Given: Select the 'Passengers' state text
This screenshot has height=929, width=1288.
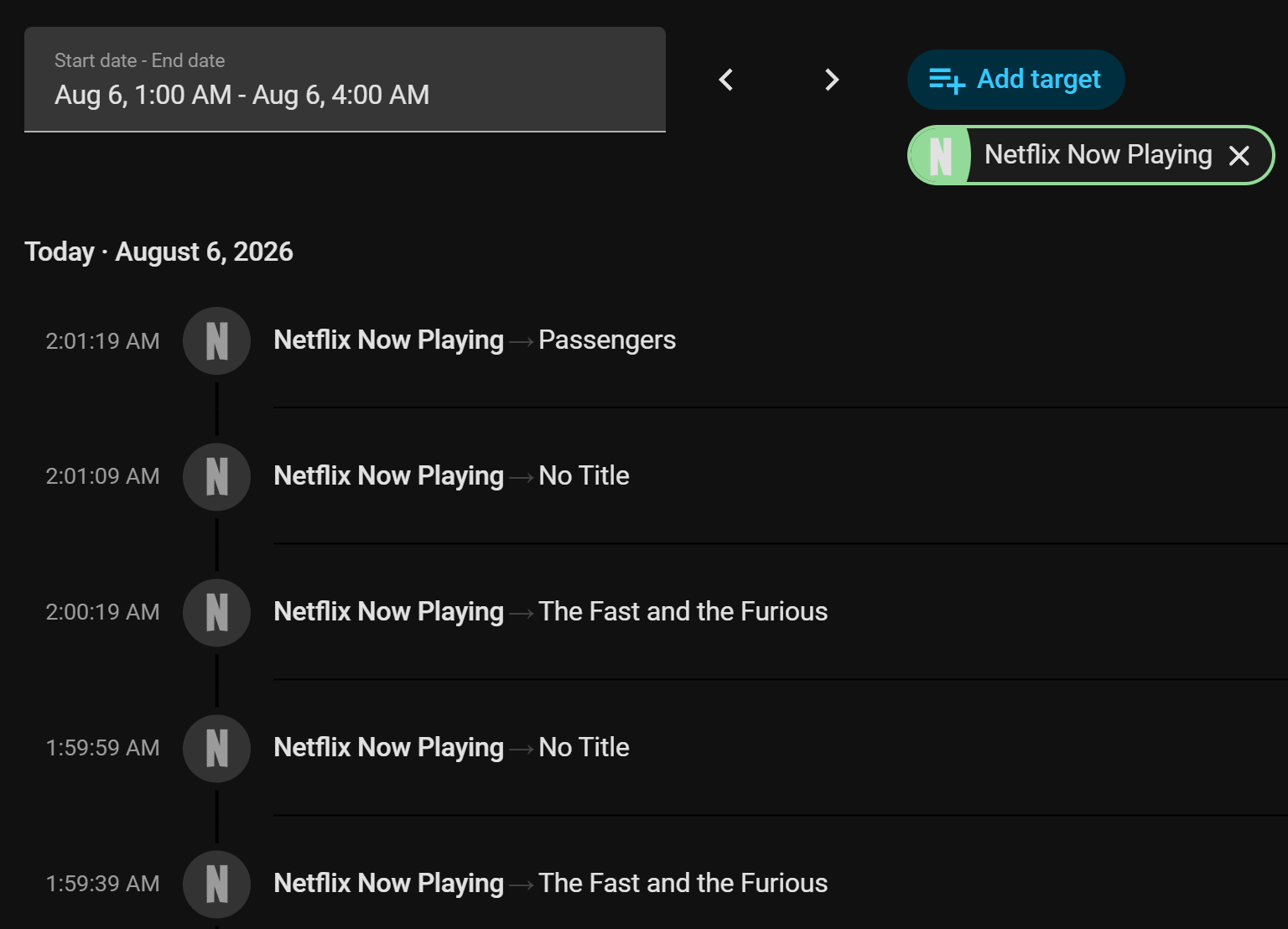Looking at the screenshot, I should pyautogui.click(x=607, y=340).
